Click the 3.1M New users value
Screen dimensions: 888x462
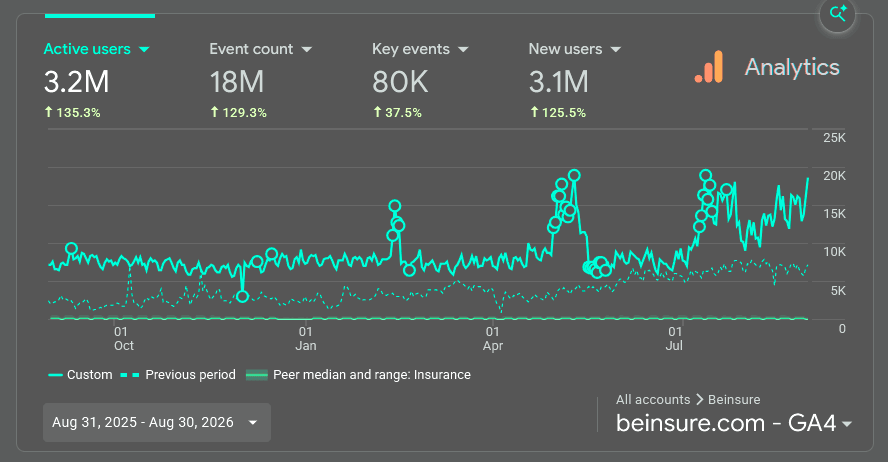point(558,82)
